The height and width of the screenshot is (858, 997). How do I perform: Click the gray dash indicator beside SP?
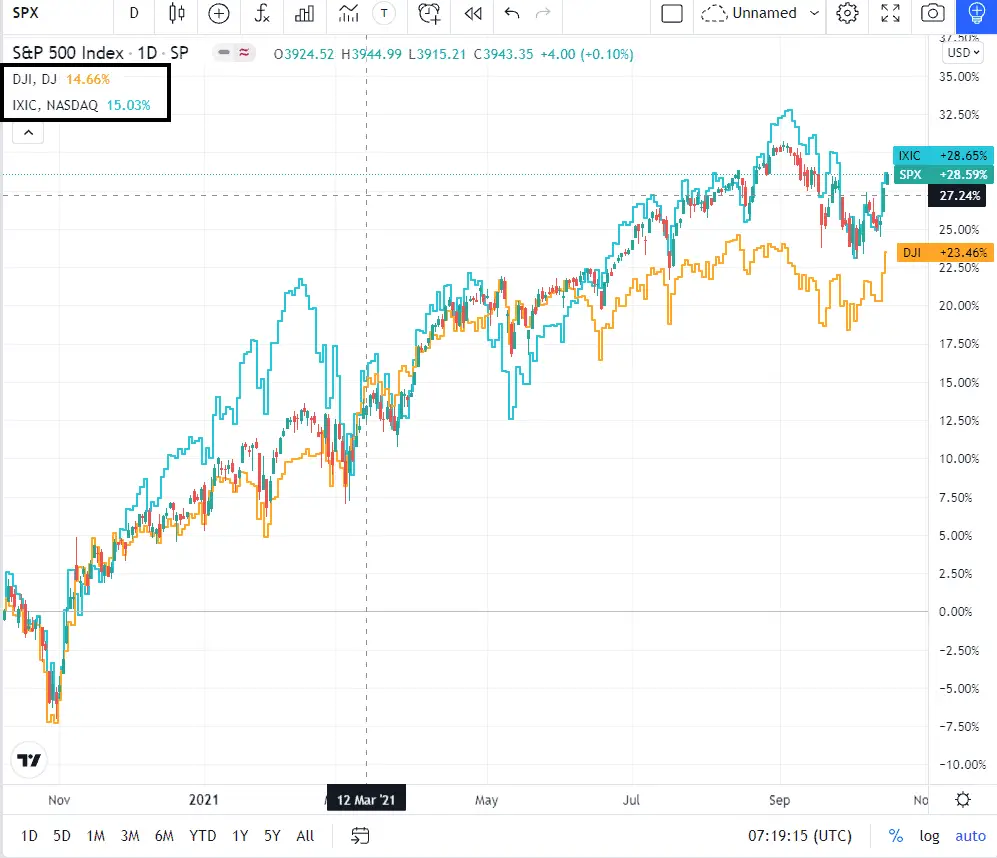pyautogui.click(x=224, y=52)
